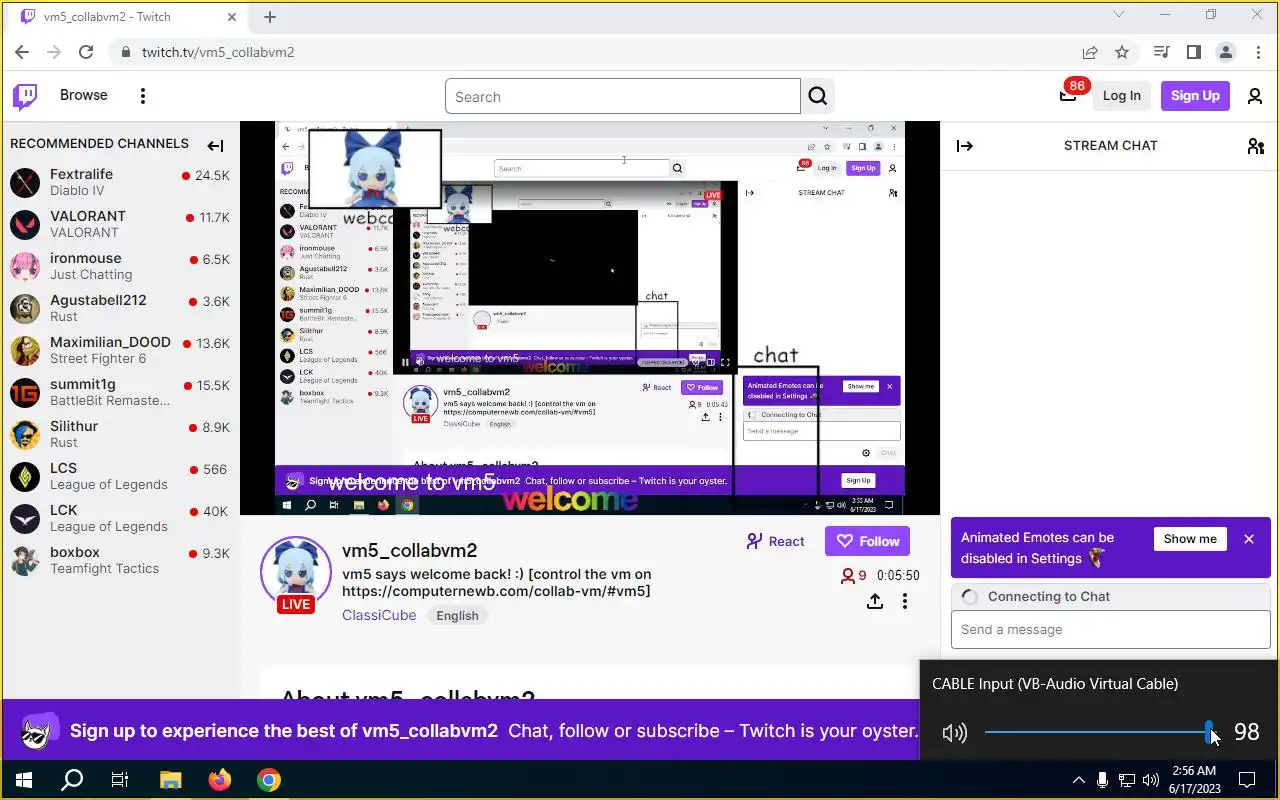Open LCS channel in recommended list
The width and height of the screenshot is (1280, 800).
[120, 476]
